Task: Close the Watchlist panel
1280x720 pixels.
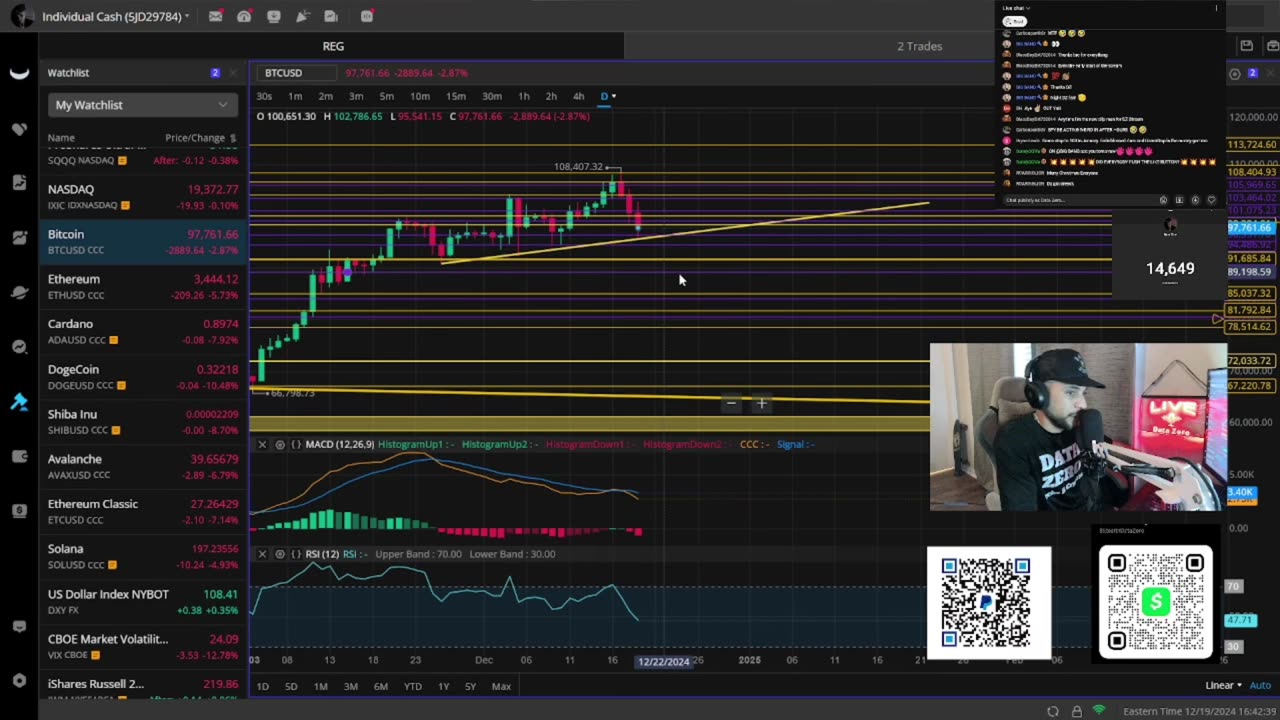Action: click(x=233, y=73)
